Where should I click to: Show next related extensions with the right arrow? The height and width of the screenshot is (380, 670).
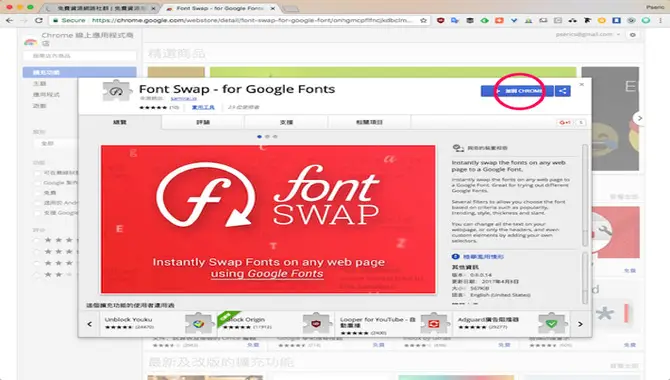tap(580, 324)
